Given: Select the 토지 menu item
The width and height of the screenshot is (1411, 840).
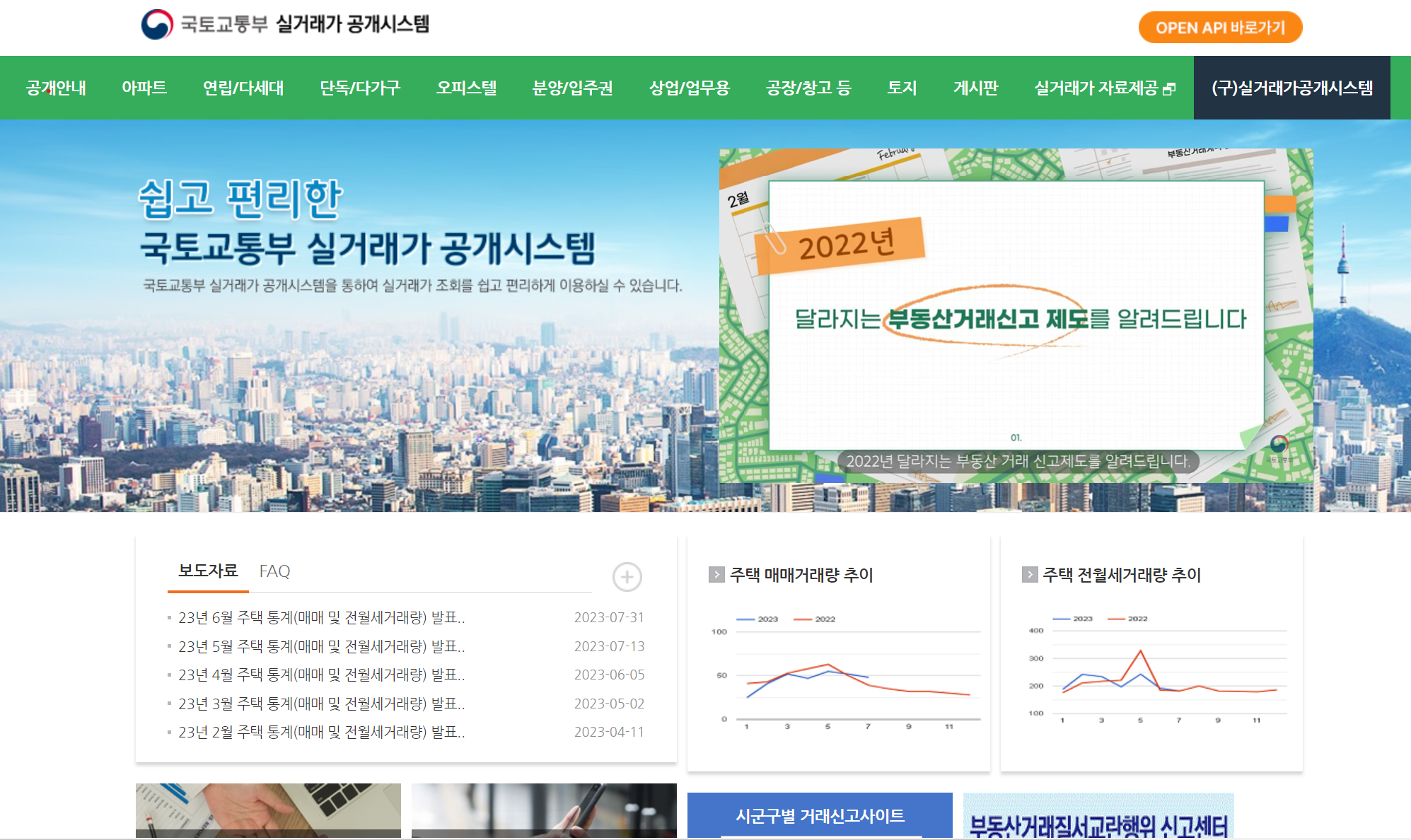Looking at the screenshot, I should click(902, 88).
